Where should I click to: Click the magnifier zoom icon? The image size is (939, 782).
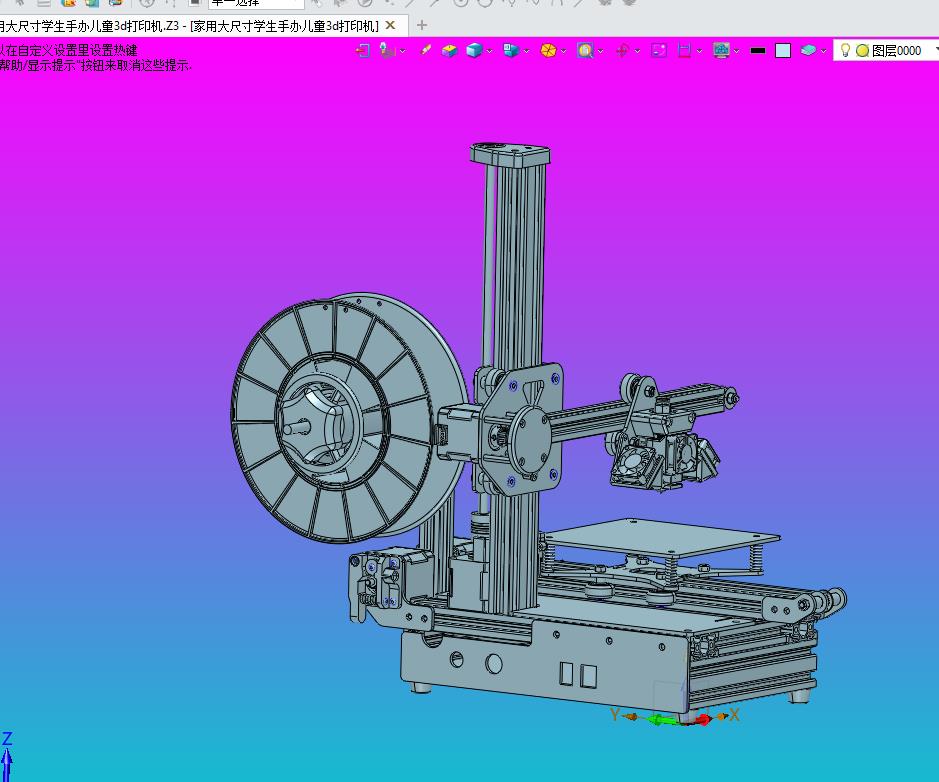point(585,50)
